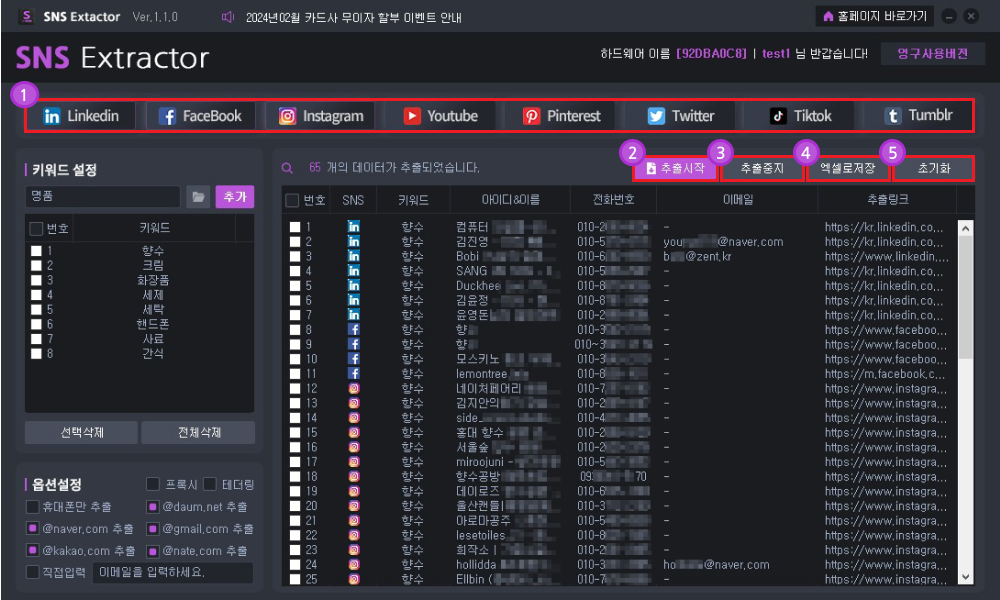Tick the select-all checkbox in results header
The image size is (1000, 600).
(292, 200)
